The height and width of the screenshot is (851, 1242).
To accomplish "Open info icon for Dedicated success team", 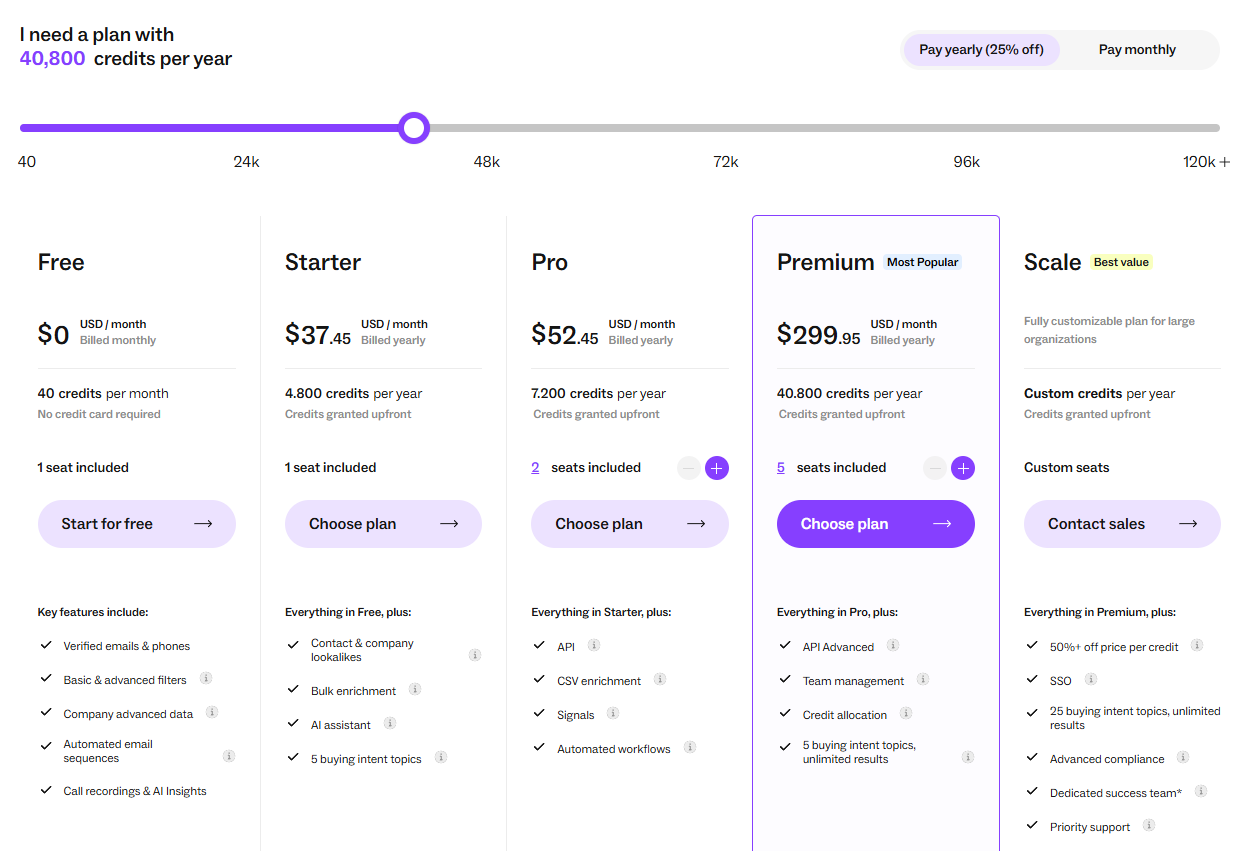I will tap(1201, 791).
